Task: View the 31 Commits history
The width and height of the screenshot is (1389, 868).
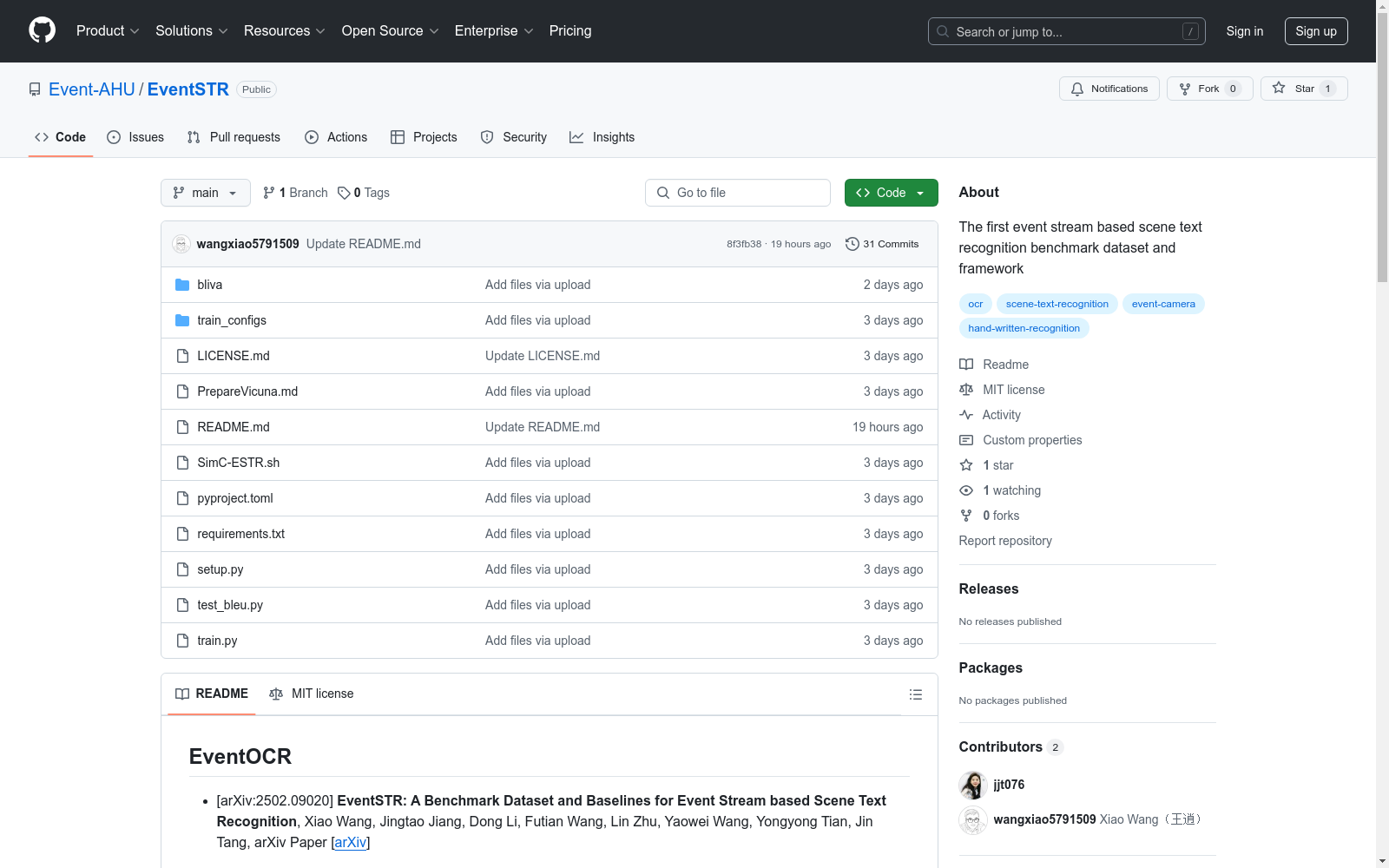Action: 882,244
